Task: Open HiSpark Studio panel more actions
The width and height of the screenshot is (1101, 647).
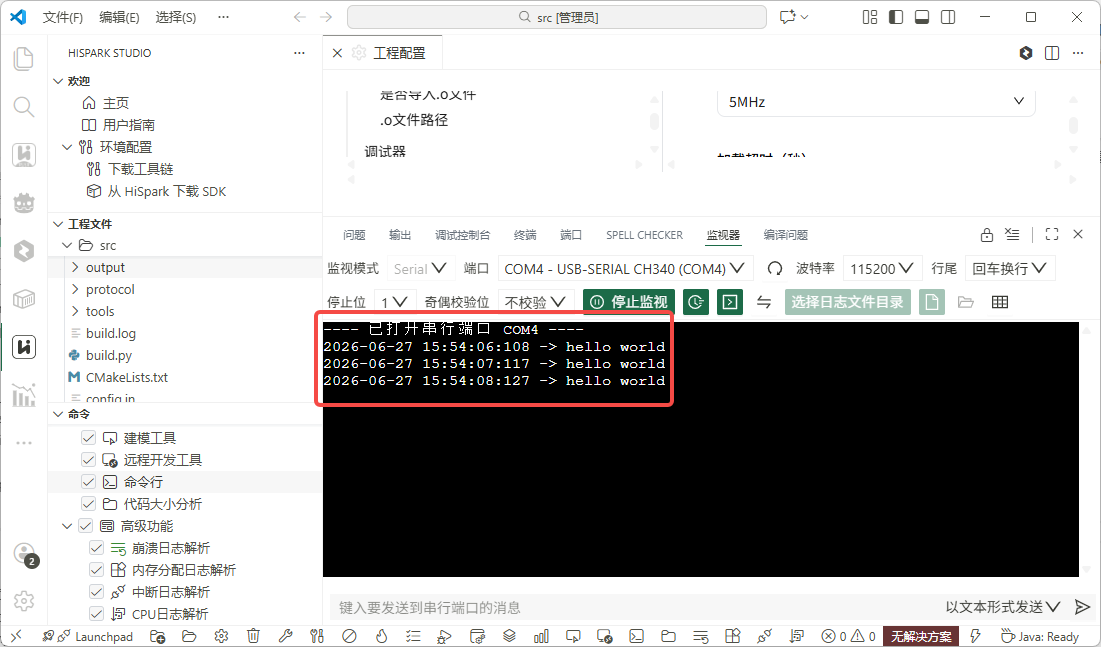Action: pyautogui.click(x=299, y=53)
